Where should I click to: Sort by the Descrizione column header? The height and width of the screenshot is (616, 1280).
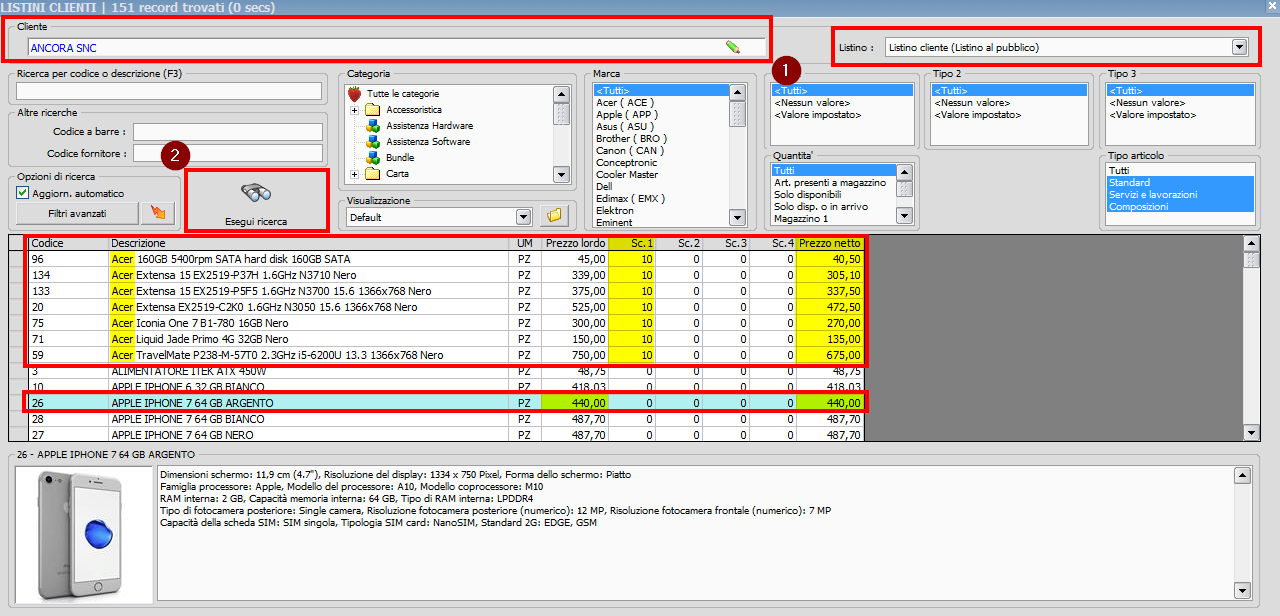click(x=311, y=243)
